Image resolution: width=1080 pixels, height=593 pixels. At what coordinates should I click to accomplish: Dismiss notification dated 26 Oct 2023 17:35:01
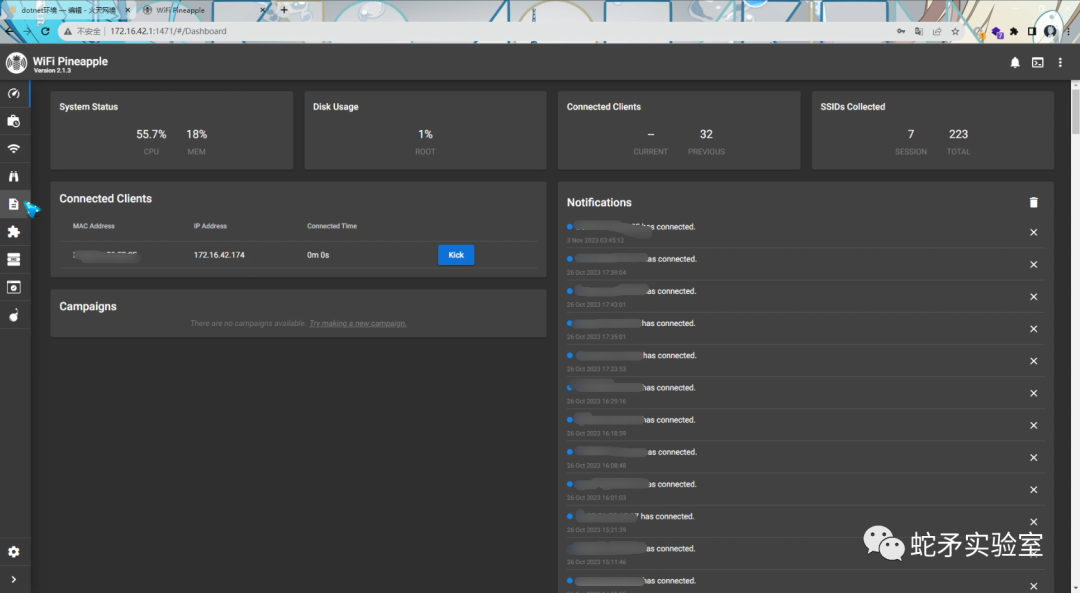coord(1033,329)
